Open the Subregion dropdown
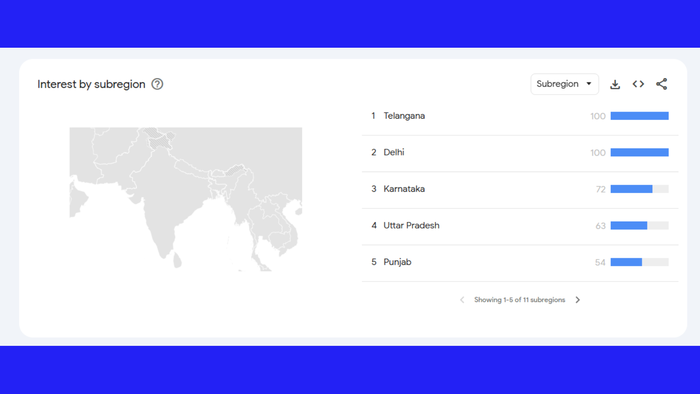Viewport: 700px width, 394px height. (x=564, y=84)
